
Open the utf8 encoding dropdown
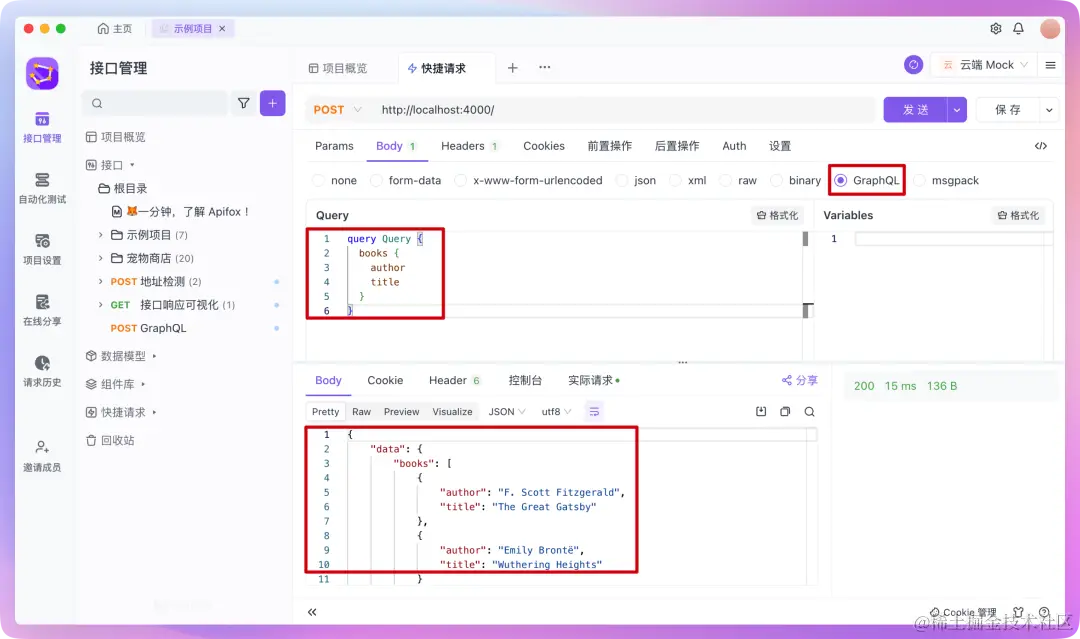tap(557, 412)
